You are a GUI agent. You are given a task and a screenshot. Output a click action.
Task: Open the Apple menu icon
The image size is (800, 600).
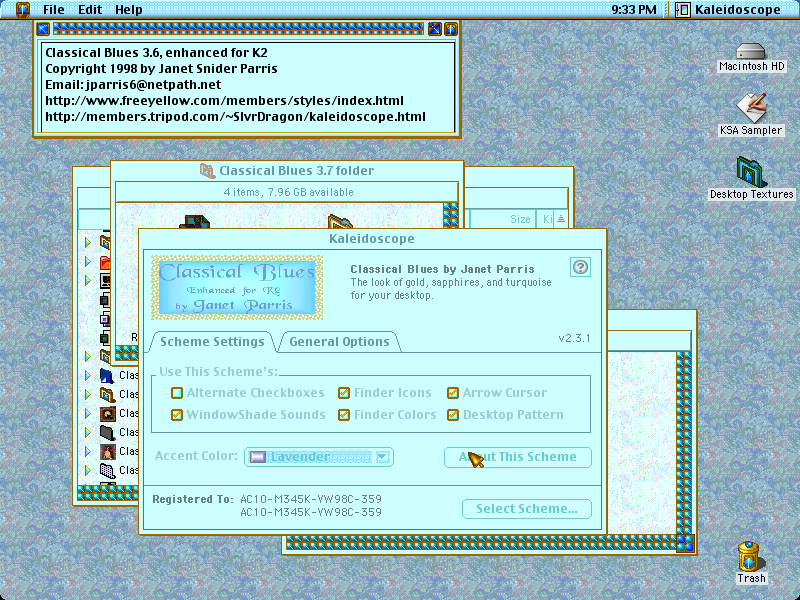(23, 9)
